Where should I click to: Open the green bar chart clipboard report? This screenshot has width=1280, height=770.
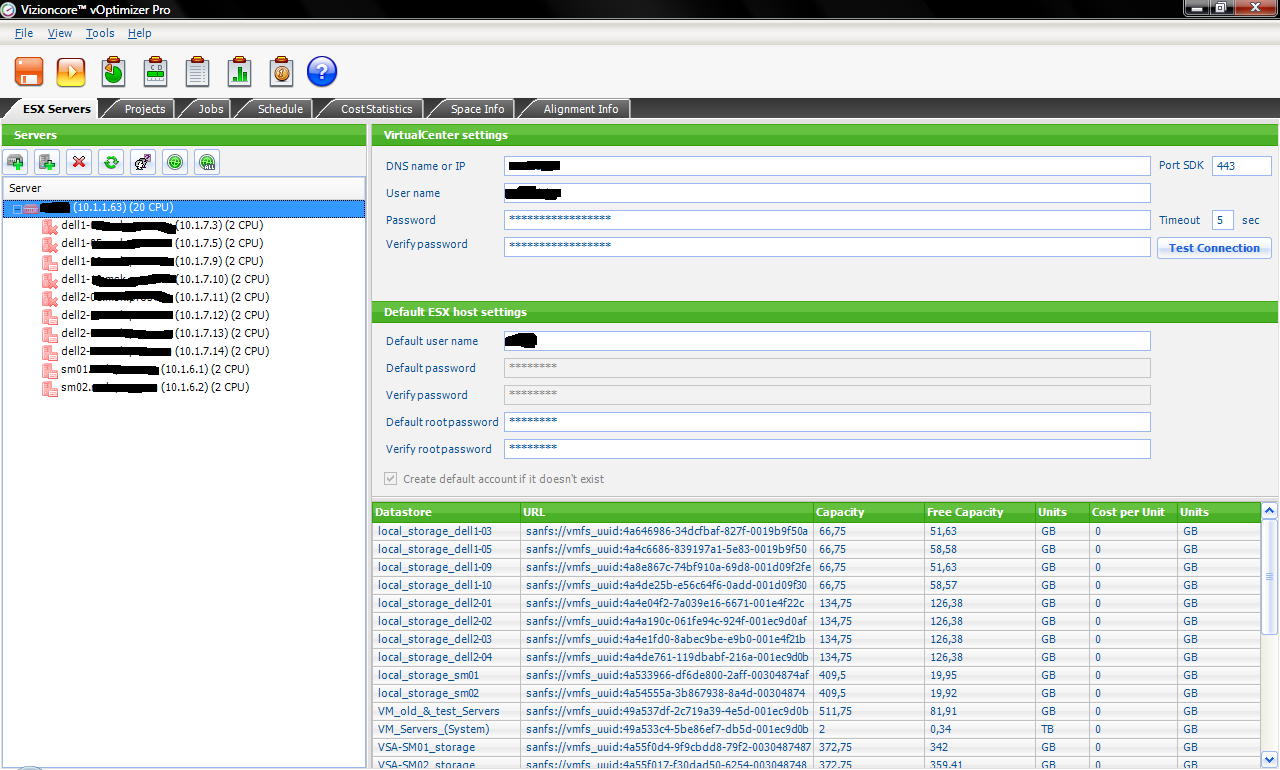coord(239,72)
